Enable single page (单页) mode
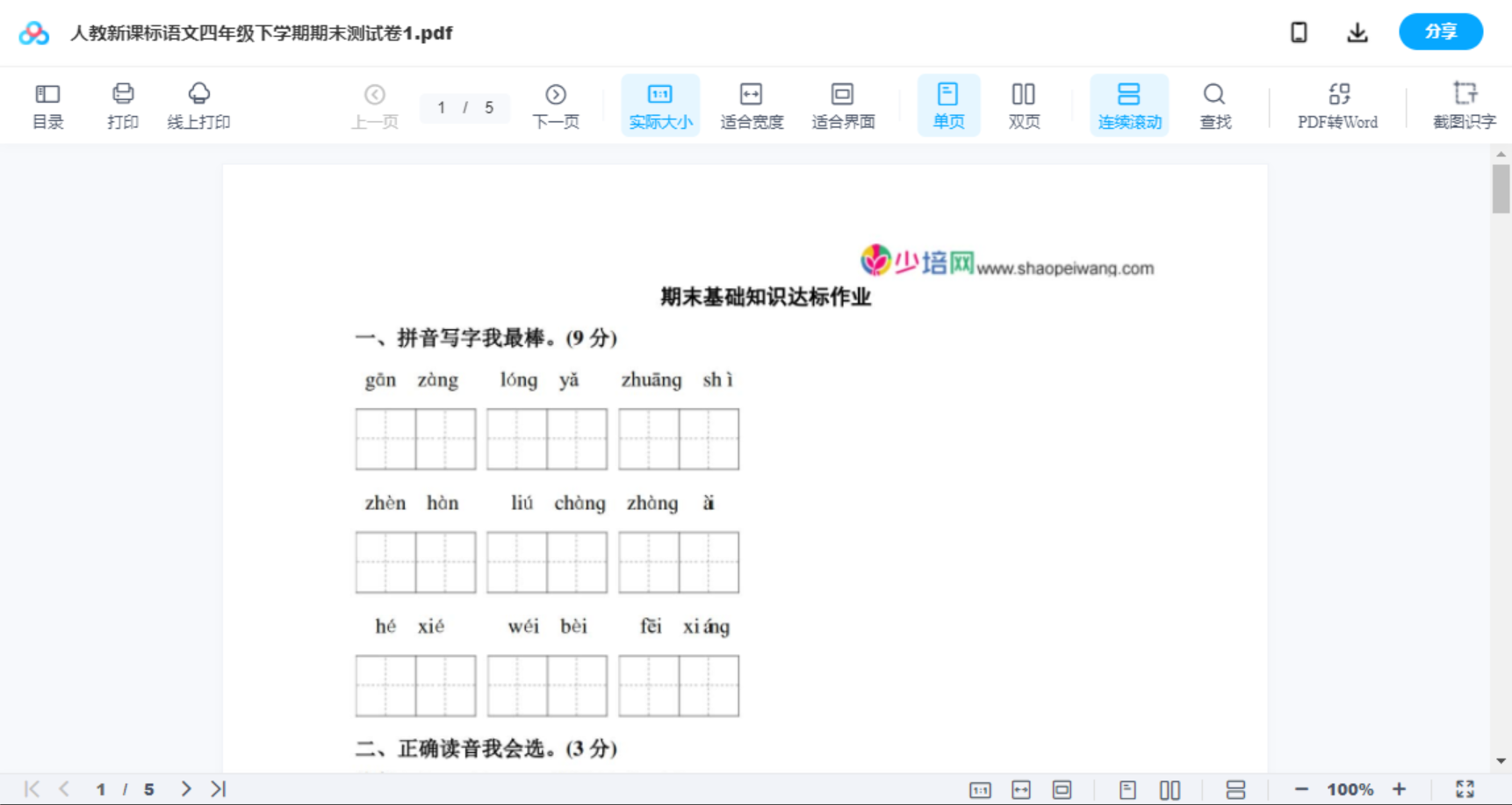Screen dimensions: 1512x805 coord(948,104)
